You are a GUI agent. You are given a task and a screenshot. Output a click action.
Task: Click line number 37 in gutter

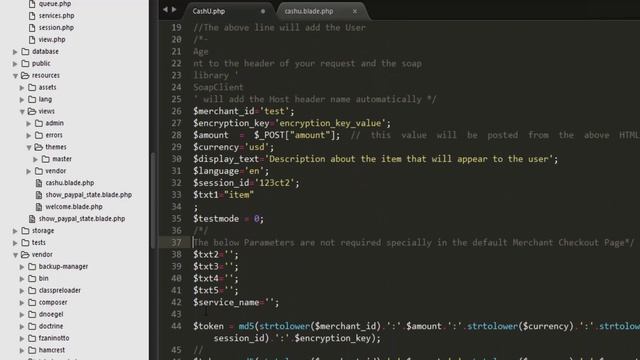tap(176, 242)
